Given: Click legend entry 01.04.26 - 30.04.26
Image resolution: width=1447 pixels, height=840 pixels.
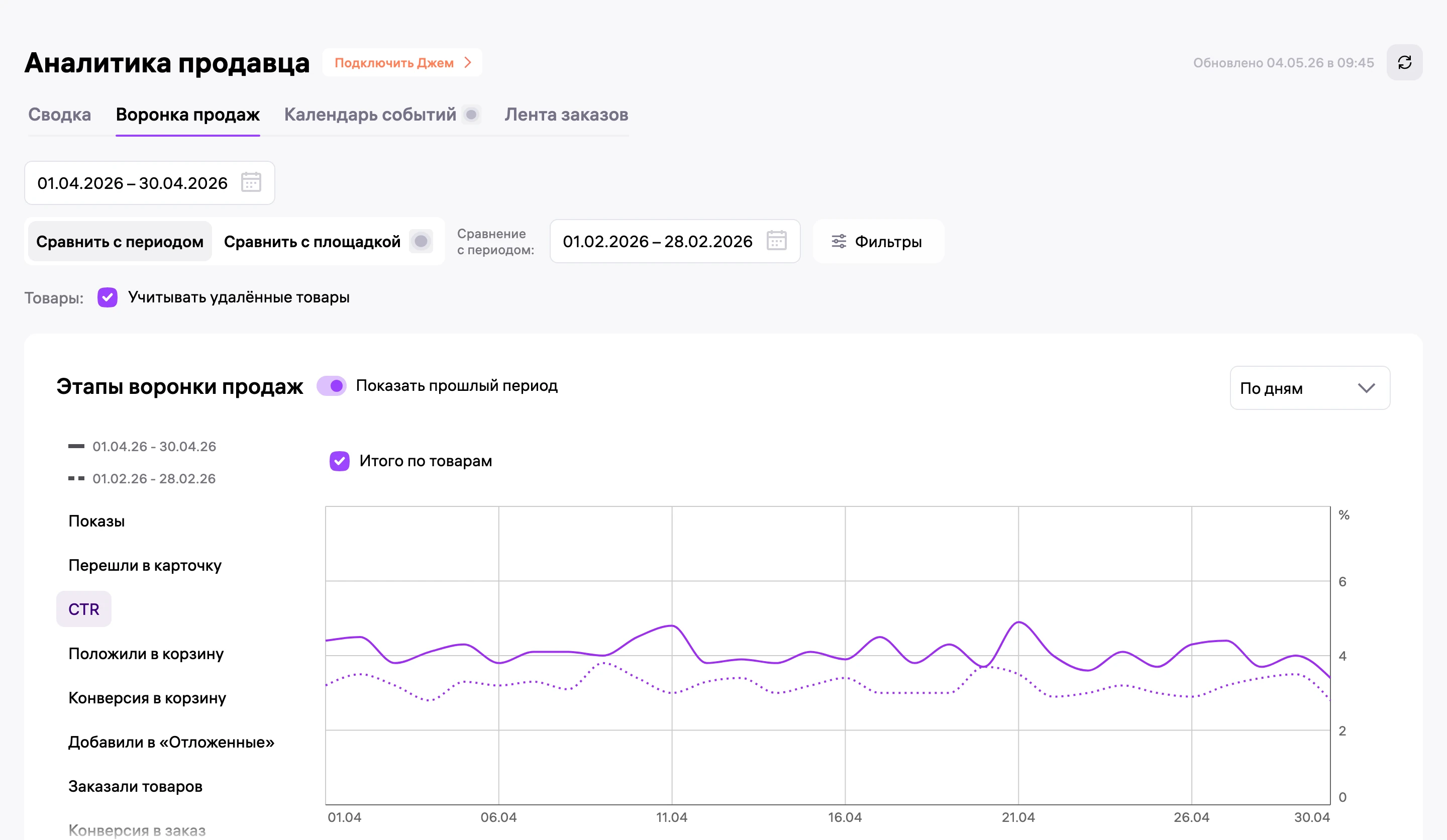Looking at the screenshot, I should [142, 446].
